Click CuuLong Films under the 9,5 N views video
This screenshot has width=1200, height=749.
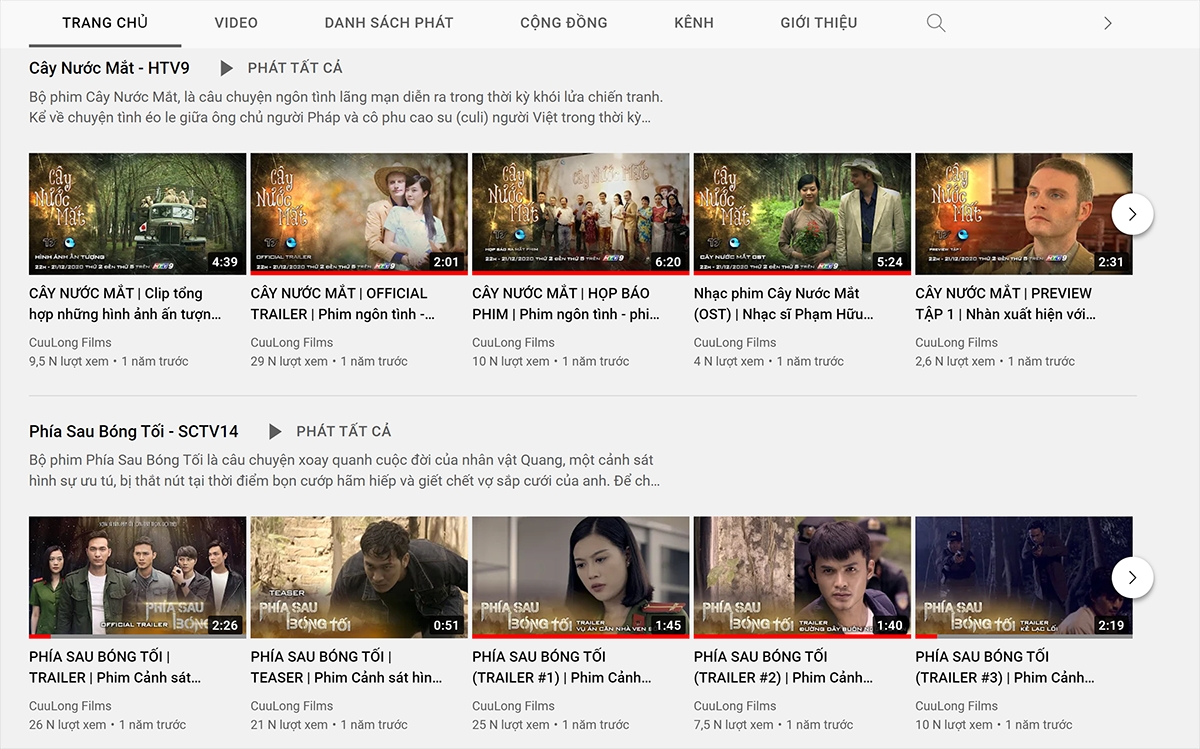(70, 342)
